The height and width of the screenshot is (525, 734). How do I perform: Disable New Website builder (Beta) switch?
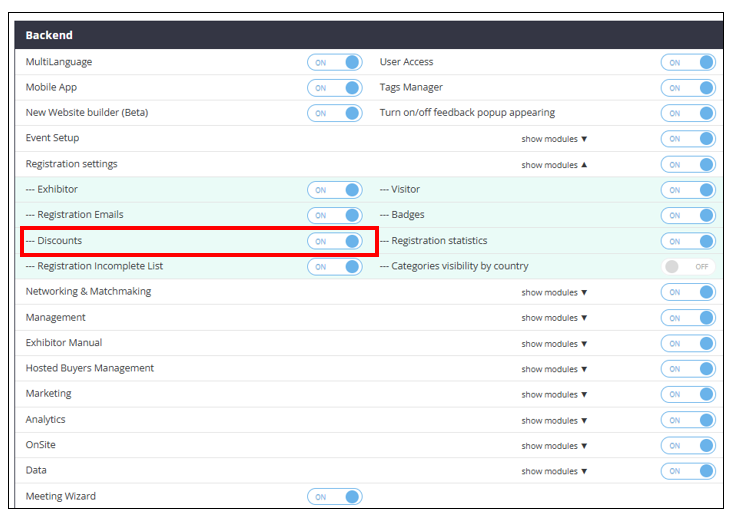tap(334, 113)
